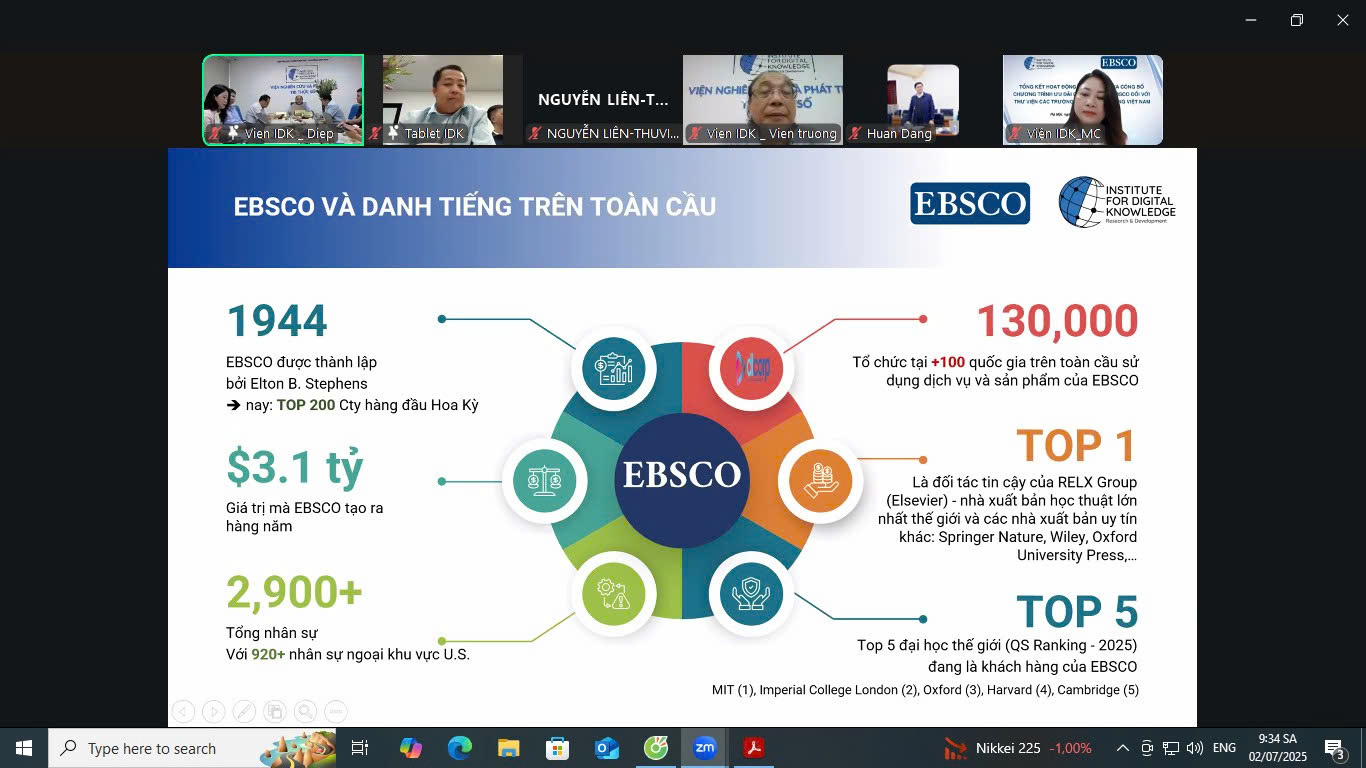Click the 1944 founding year figure

pyautogui.click(x=277, y=321)
